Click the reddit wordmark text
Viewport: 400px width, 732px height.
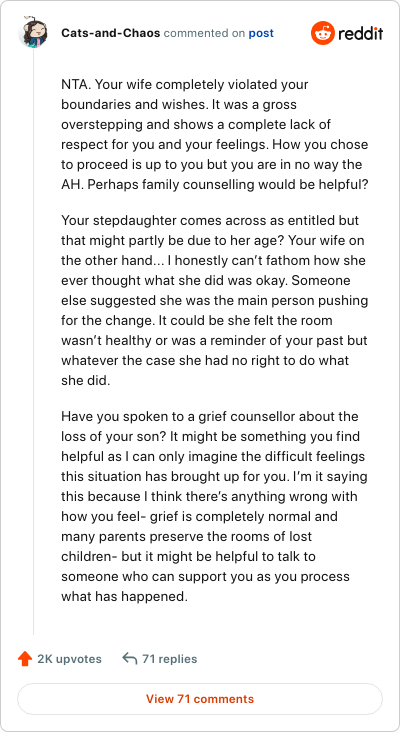[x=360, y=33]
